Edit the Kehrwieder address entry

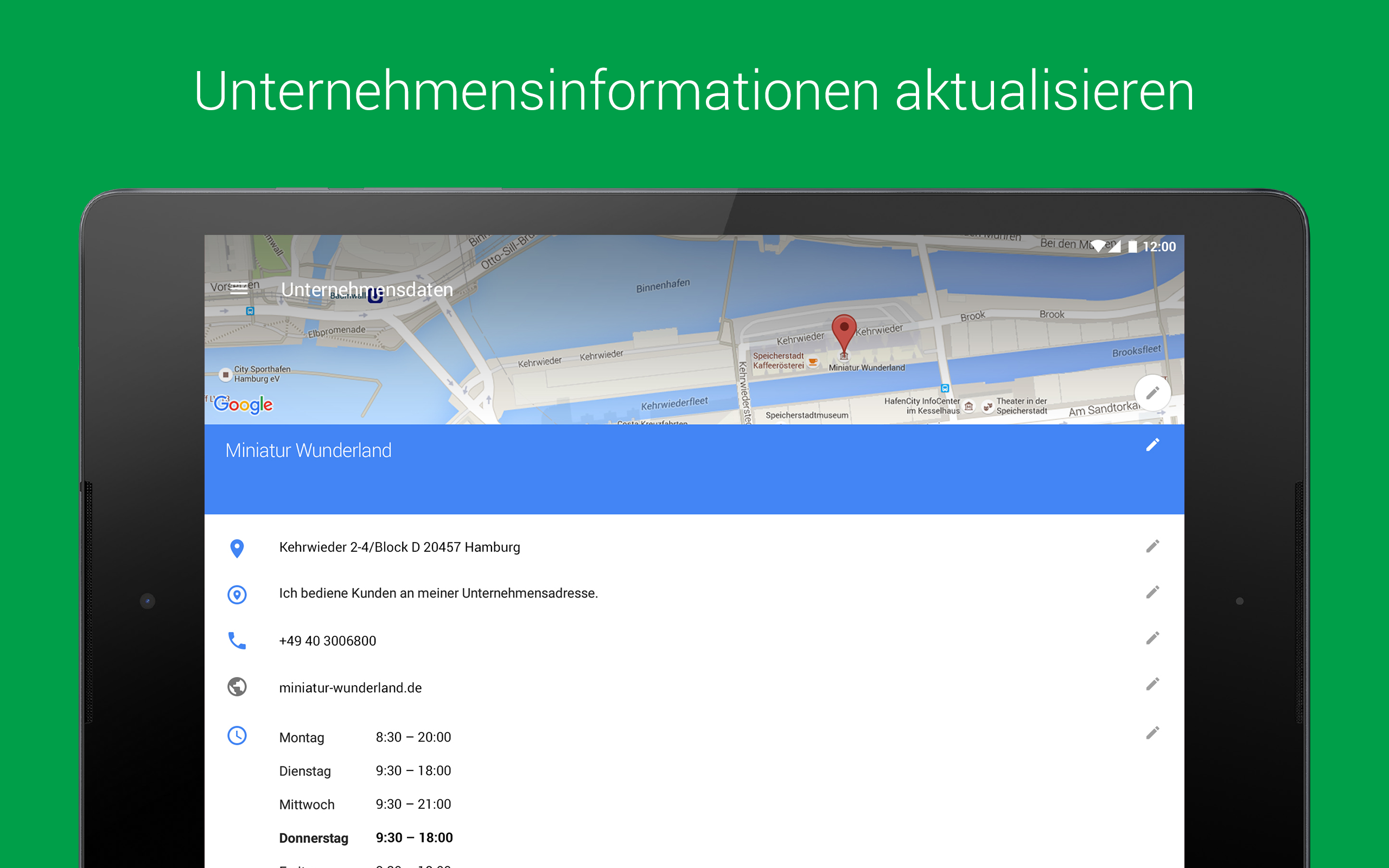1152,546
